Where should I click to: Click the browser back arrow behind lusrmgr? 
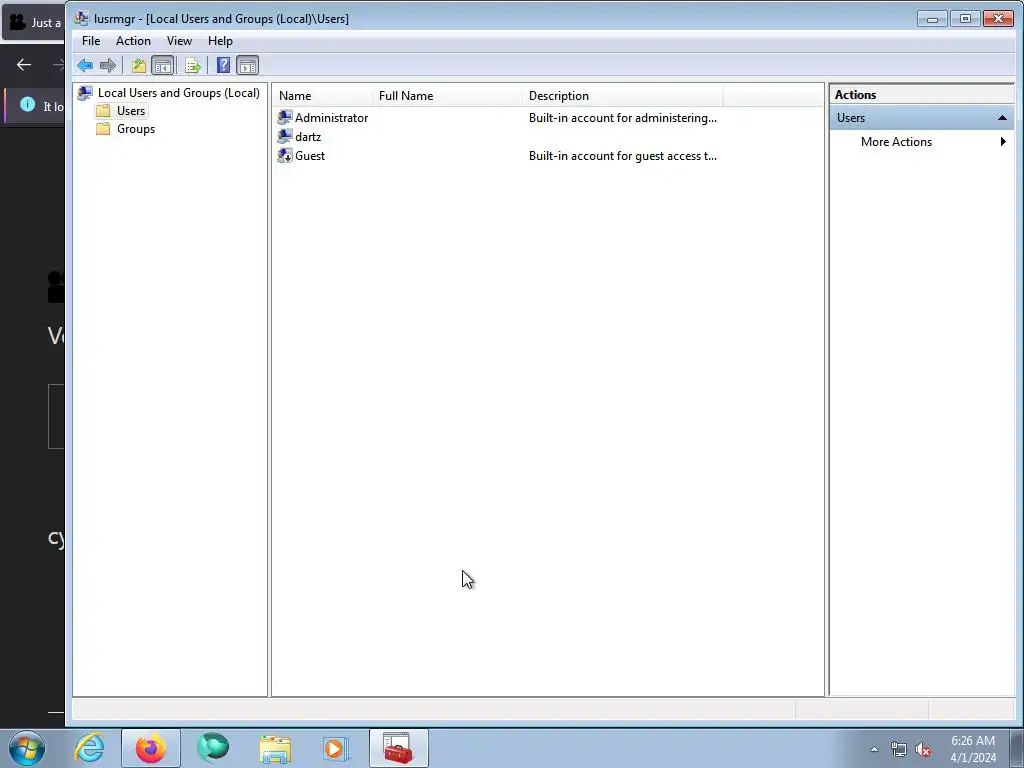tap(24, 65)
